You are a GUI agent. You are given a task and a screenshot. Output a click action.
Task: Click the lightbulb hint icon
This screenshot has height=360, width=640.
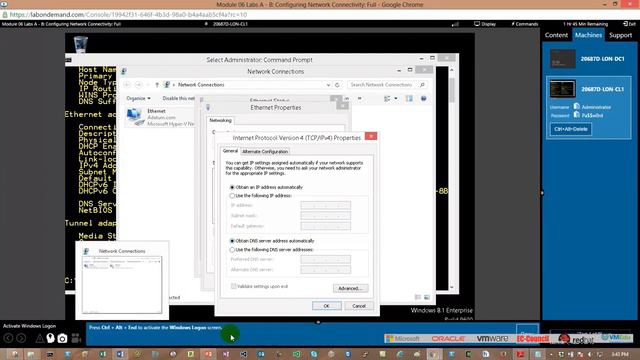pyautogui.click(x=50, y=338)
